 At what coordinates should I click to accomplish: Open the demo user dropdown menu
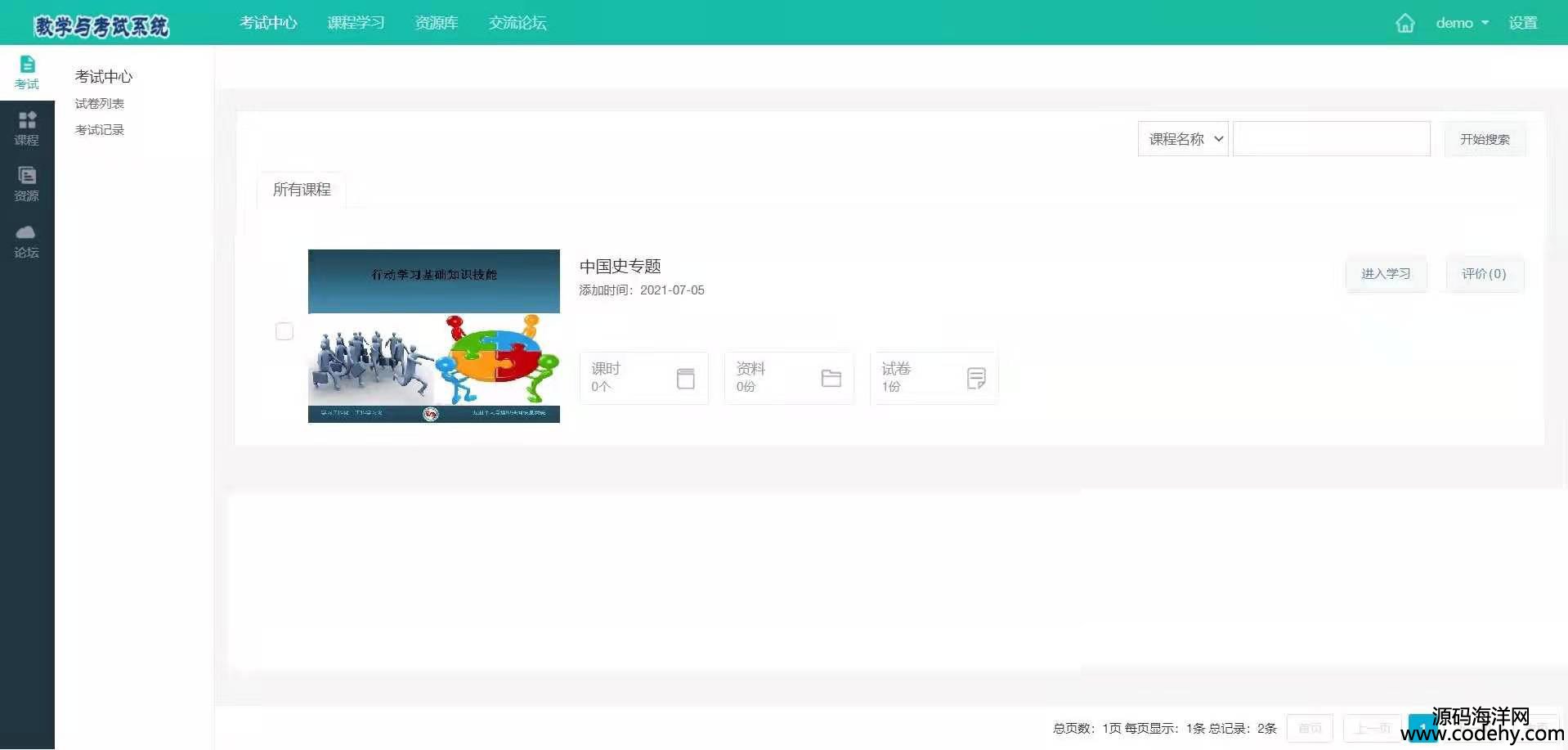[x=1462, y=23]
